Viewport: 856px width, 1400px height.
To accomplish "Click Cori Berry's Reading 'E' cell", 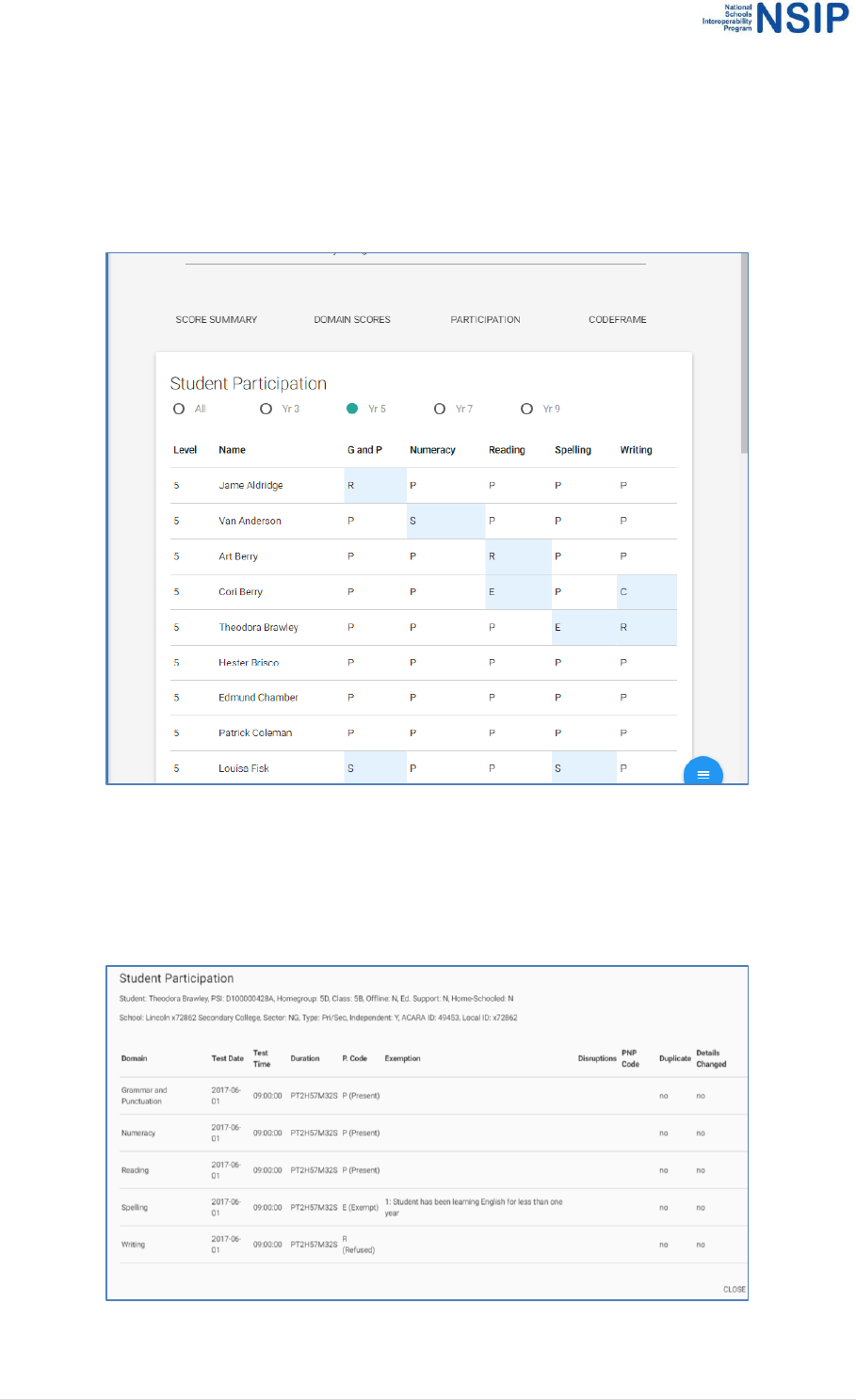I will click(x=518, y=592).
